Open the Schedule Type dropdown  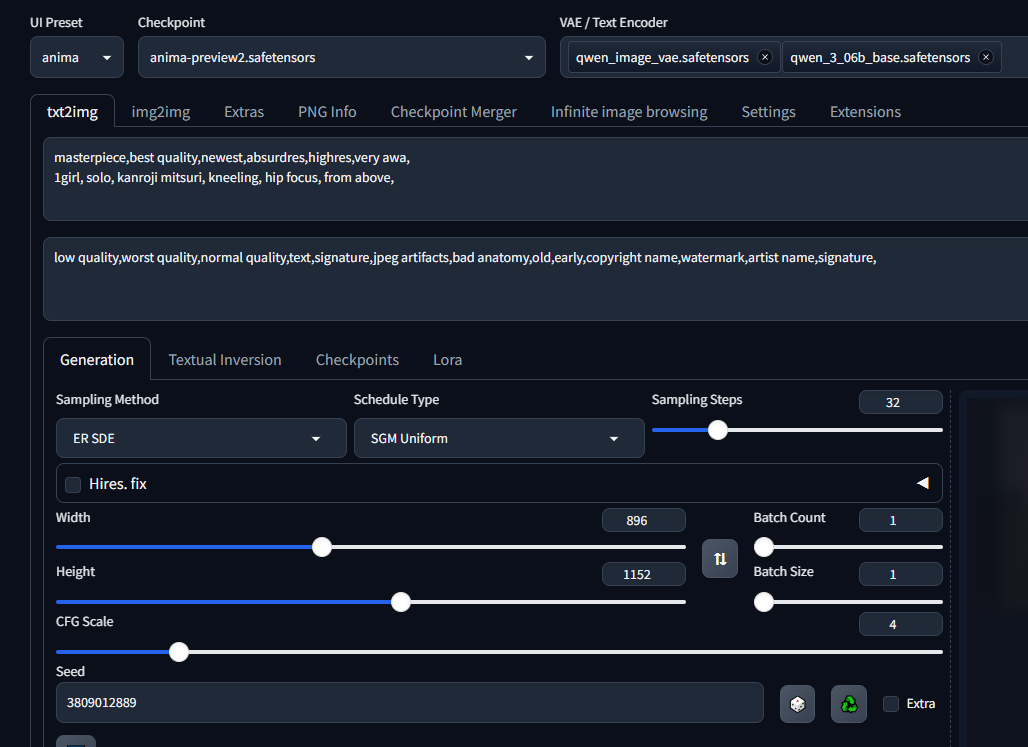coord(499,439)
